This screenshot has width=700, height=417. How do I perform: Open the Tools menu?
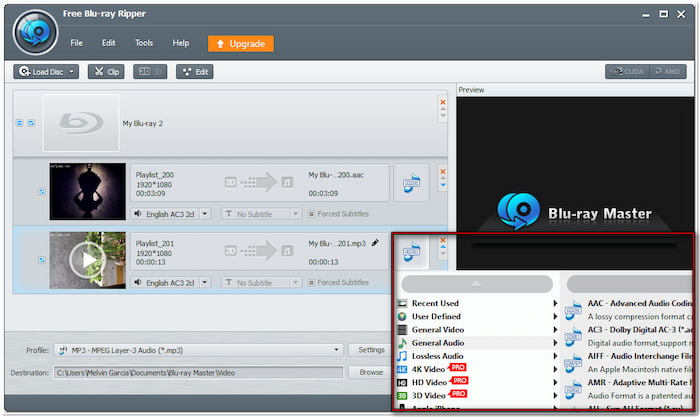[x=144, y=43]
